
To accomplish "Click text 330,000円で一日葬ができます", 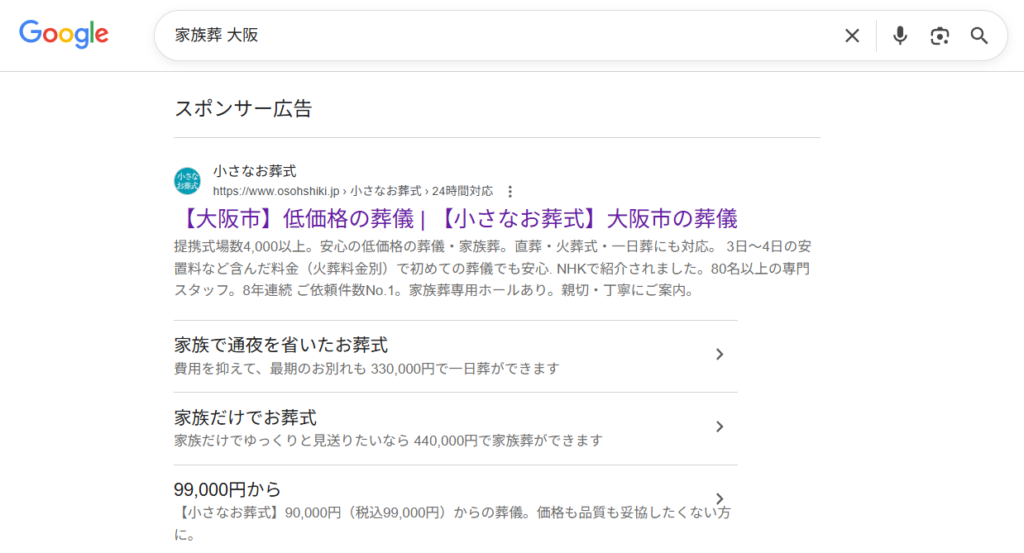I will [x=465, y=369].
